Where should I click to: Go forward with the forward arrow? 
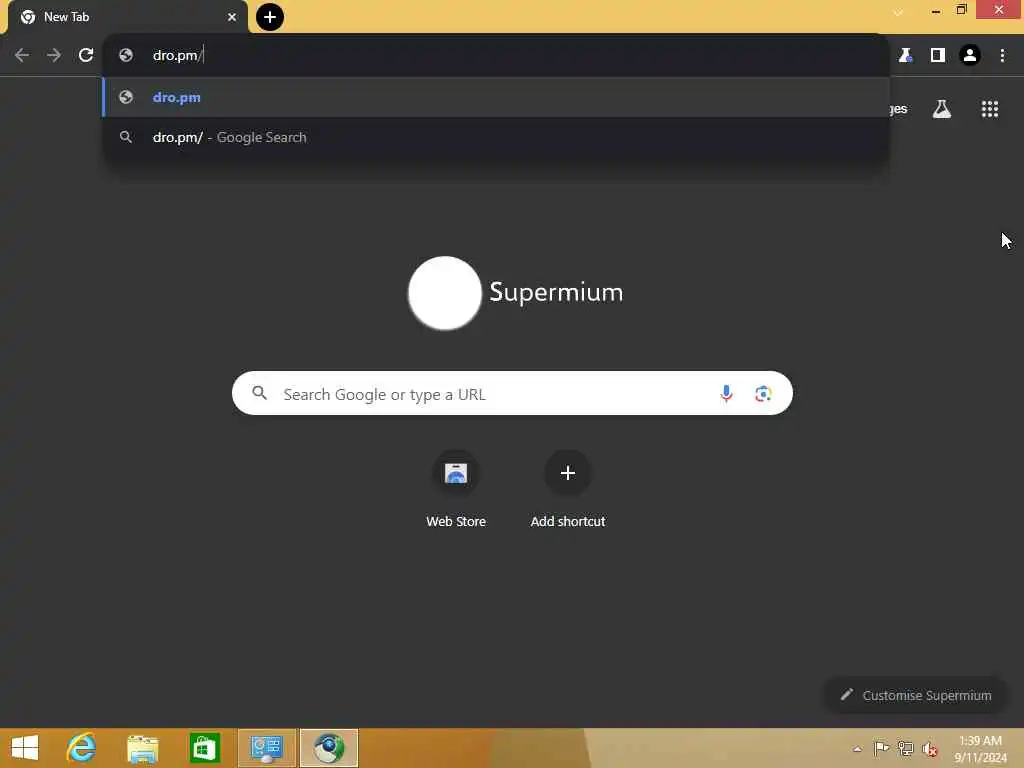pyautogui.click(x=54, y=55)
